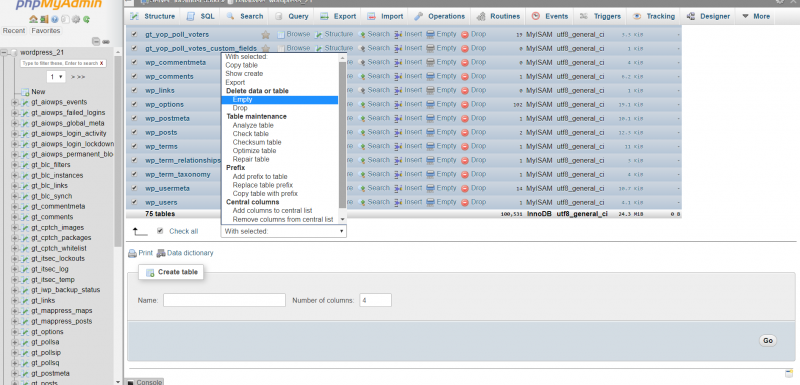Uncheck the wp_postmeta row checkbox
The image size is (800, 385).
tap(134, 118)
